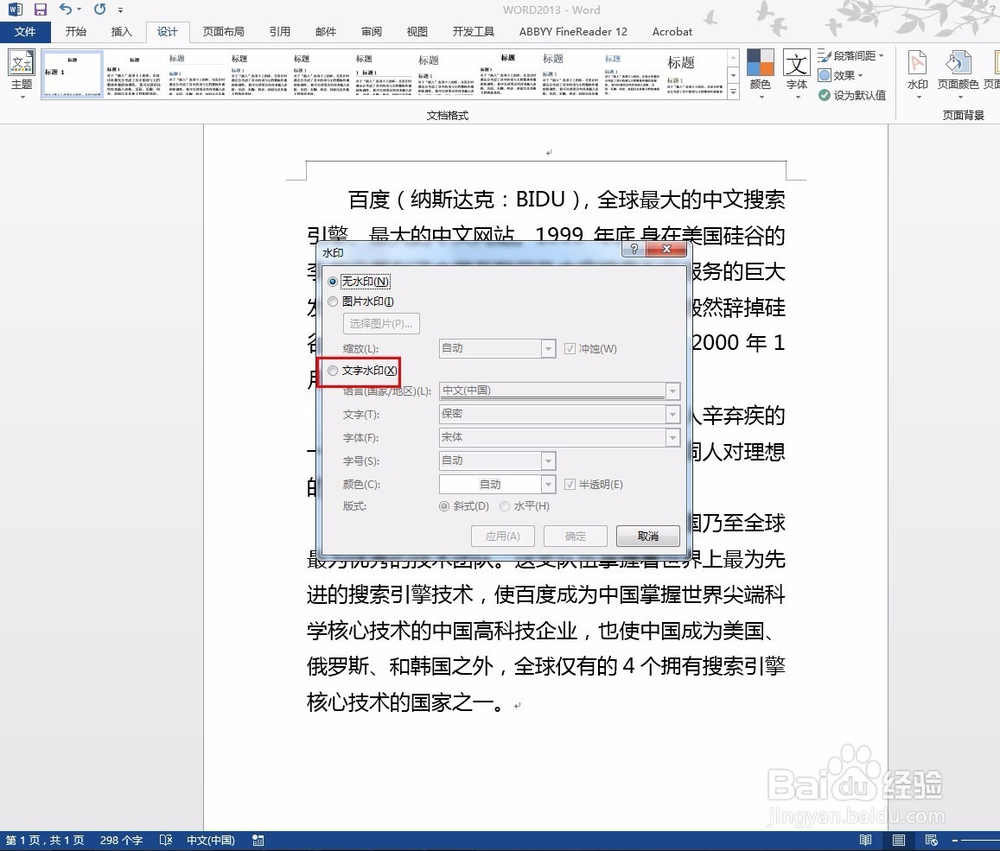
Task: Open the Themes (主题) gallery
Action: (21, 74)
